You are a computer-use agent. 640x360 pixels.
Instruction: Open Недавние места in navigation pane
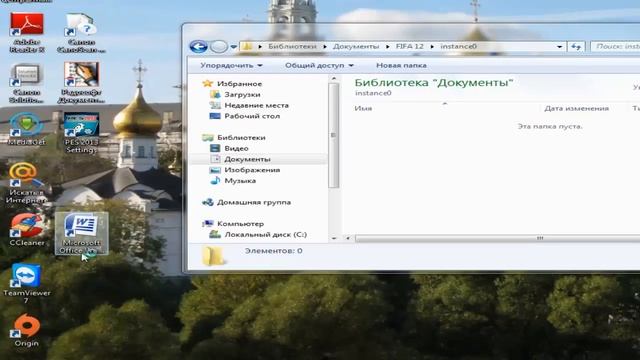pyautogui.click(x=256, y=105)
